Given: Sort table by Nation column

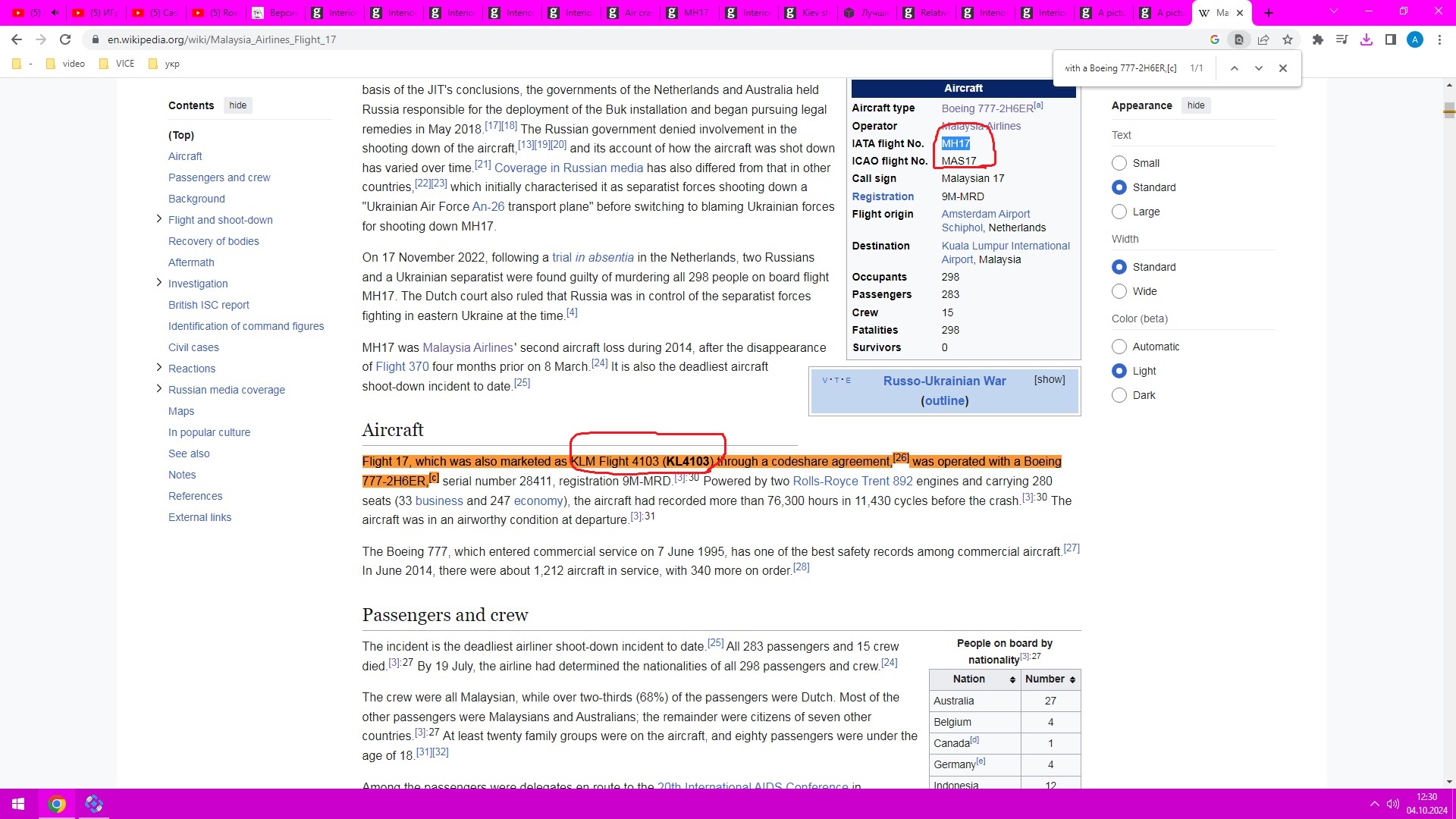Looking at the screenshot, I should pyautogui.click(x=974, y=679).
